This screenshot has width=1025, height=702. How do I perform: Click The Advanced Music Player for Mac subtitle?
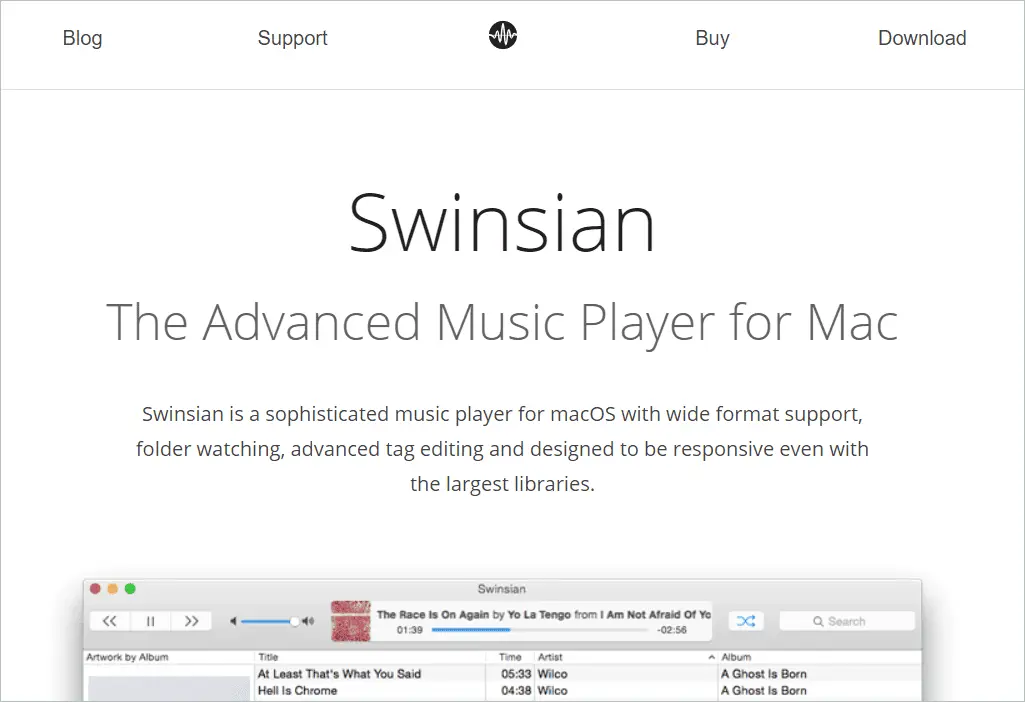click(x=502, y=323)
